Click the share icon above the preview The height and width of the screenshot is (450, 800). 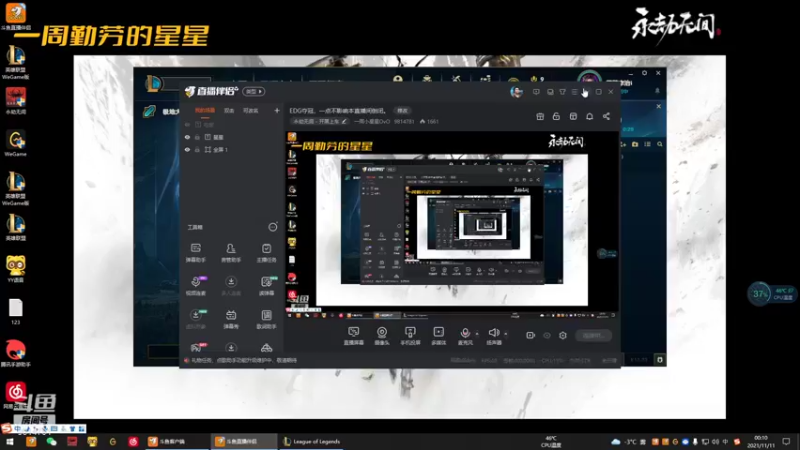pyautogui.click(x=606, y=116)
